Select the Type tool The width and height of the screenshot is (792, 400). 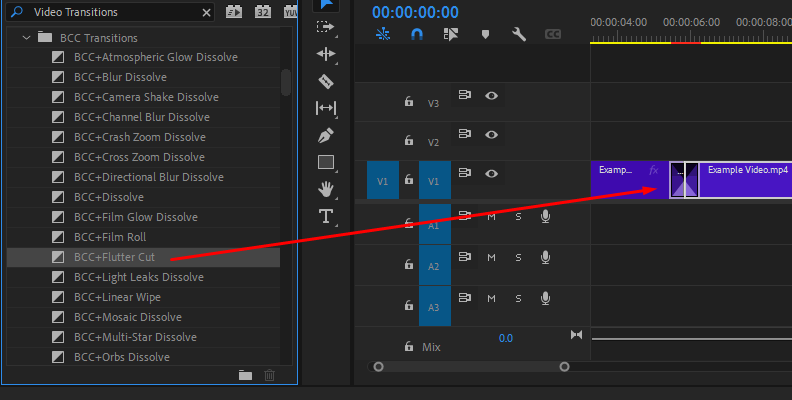click(326, 216)
